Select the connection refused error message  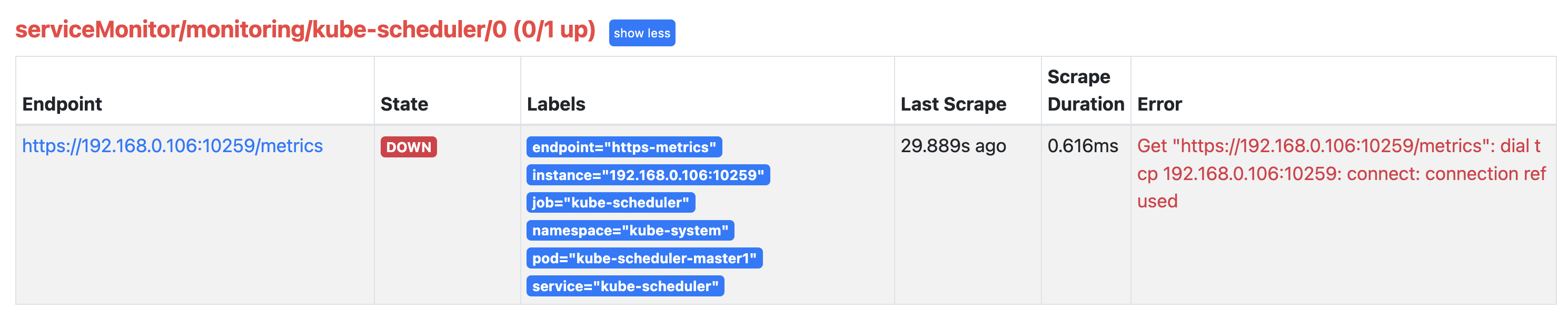click(1342, 173)
